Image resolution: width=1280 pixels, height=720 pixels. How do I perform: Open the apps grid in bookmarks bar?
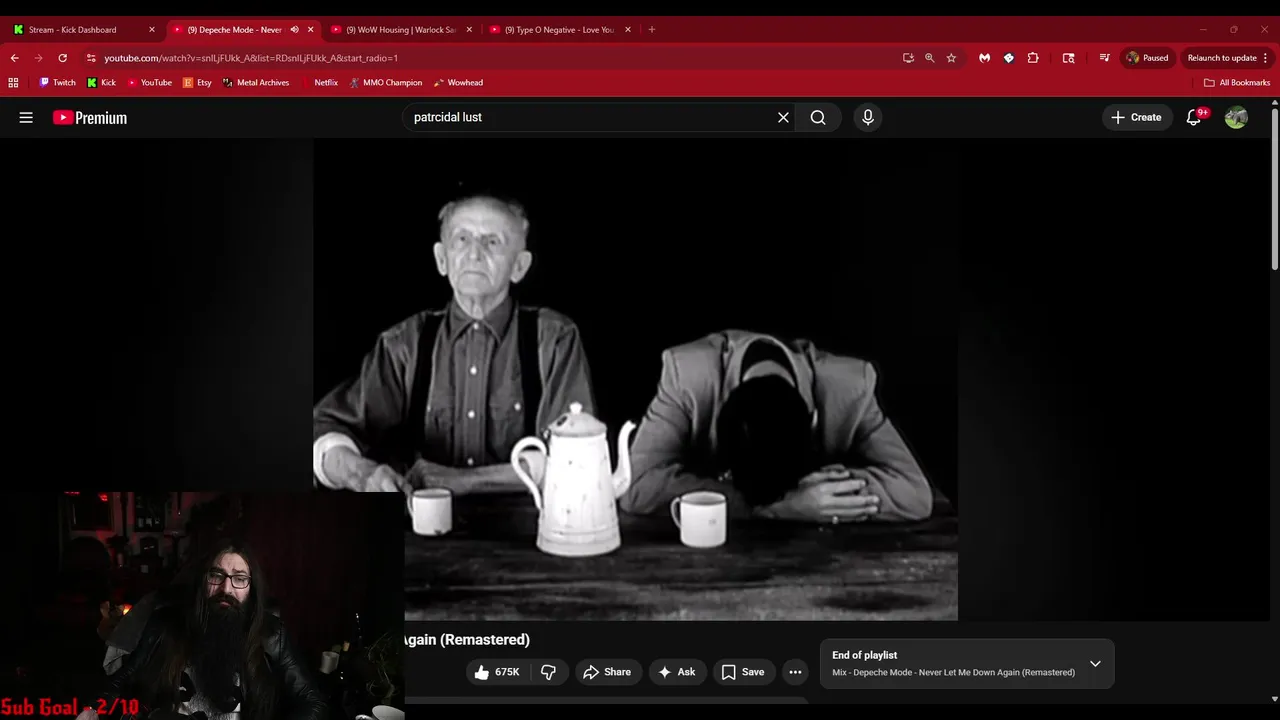(x=13, y=83)
